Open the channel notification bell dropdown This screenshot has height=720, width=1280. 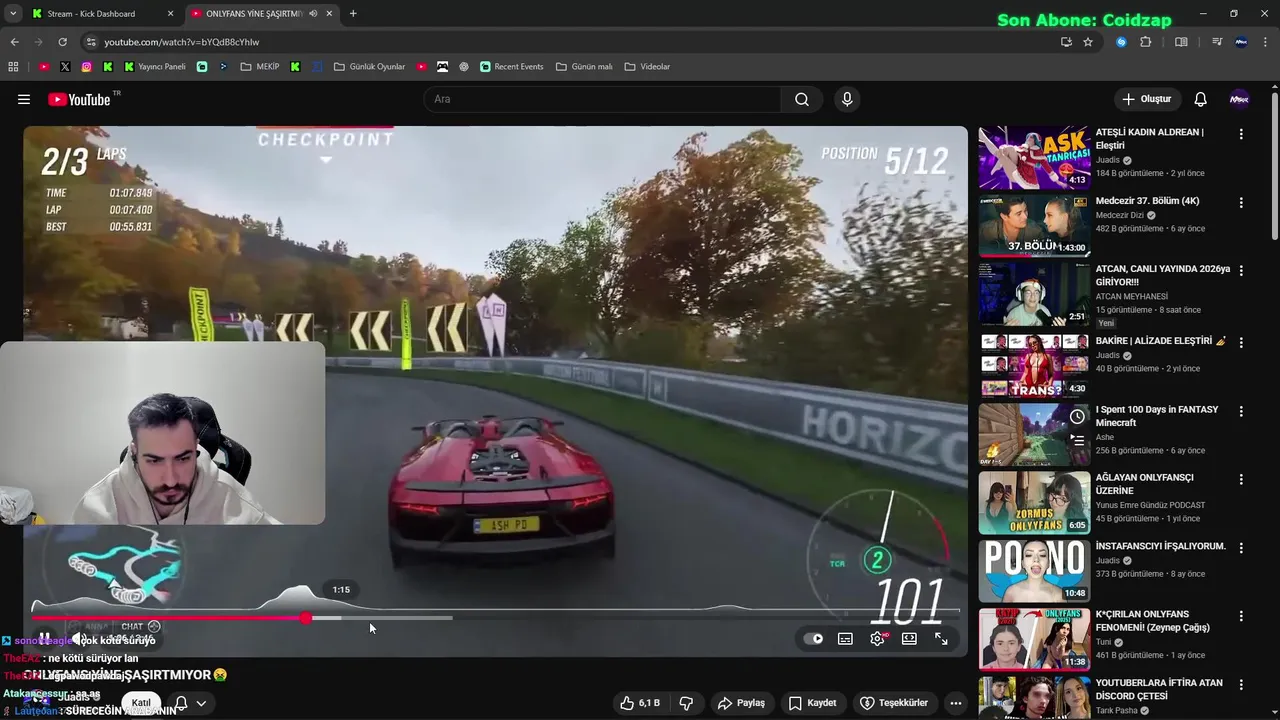click(x=190, y=703)
